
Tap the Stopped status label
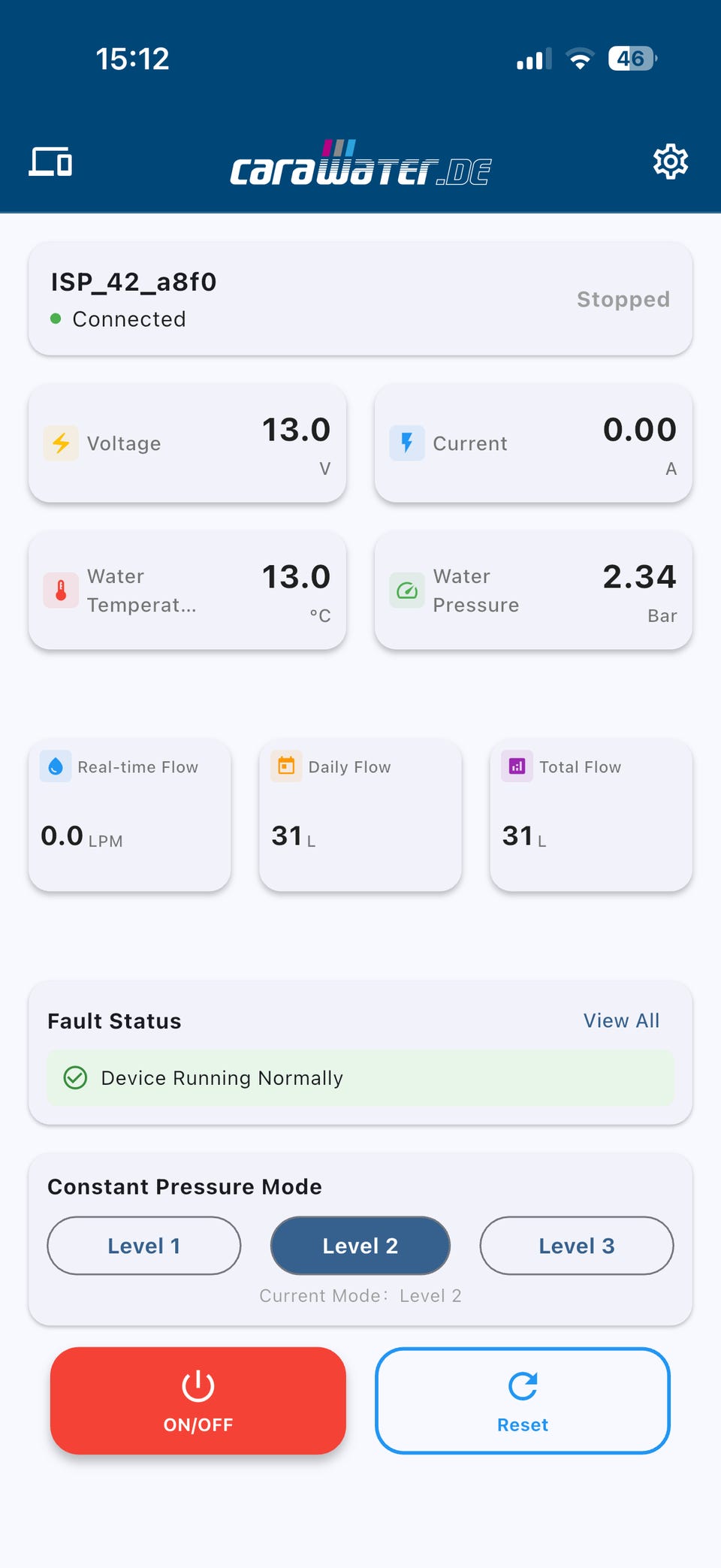(x=623, y=299)
